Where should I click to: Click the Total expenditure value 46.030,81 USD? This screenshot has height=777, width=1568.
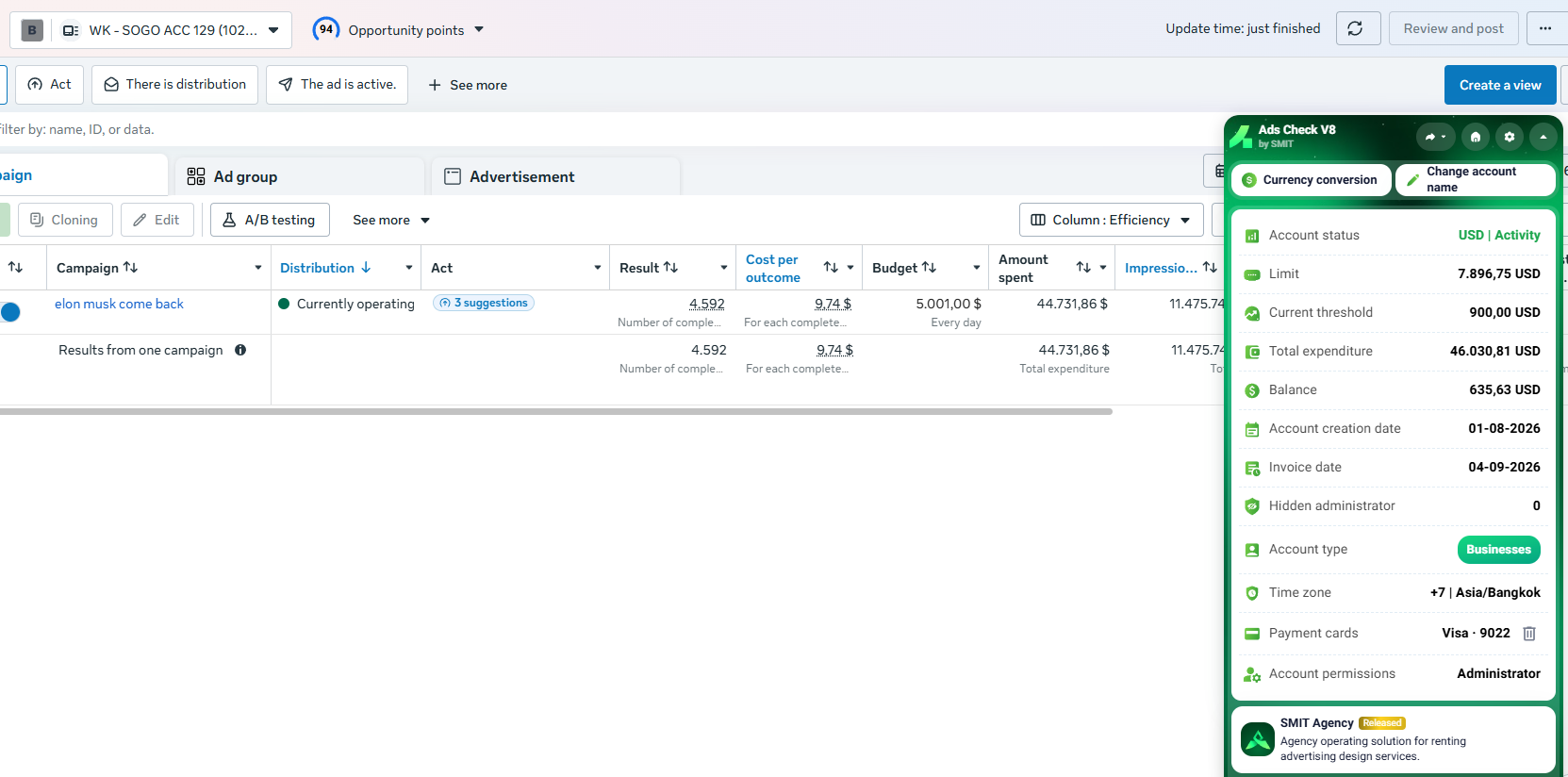tap(1494, 351)
